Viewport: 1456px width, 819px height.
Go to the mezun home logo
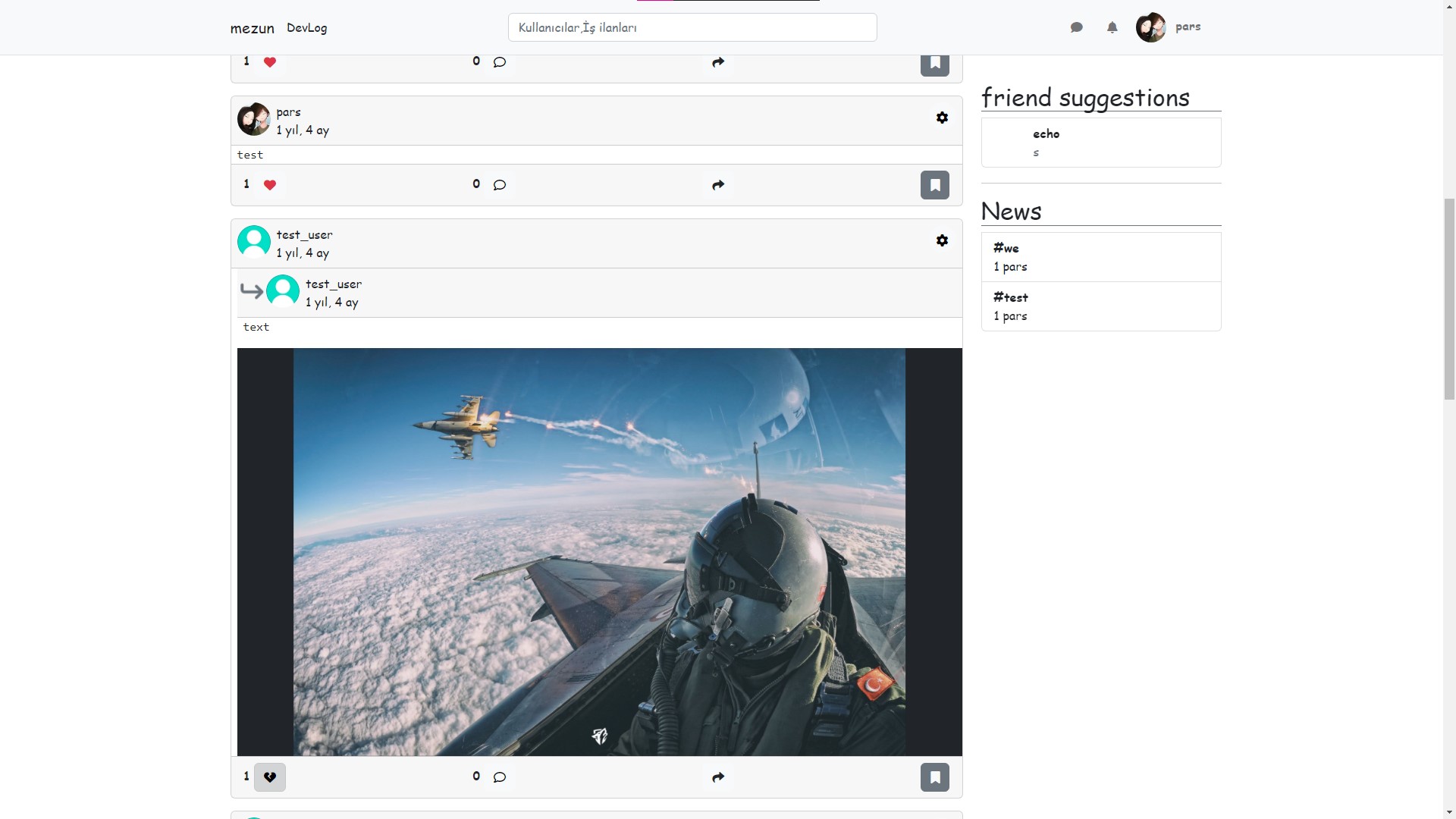(x=252, y=28)
